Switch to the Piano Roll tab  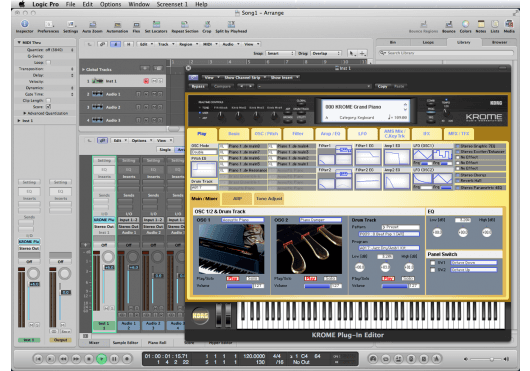click(x=157, y=342)
